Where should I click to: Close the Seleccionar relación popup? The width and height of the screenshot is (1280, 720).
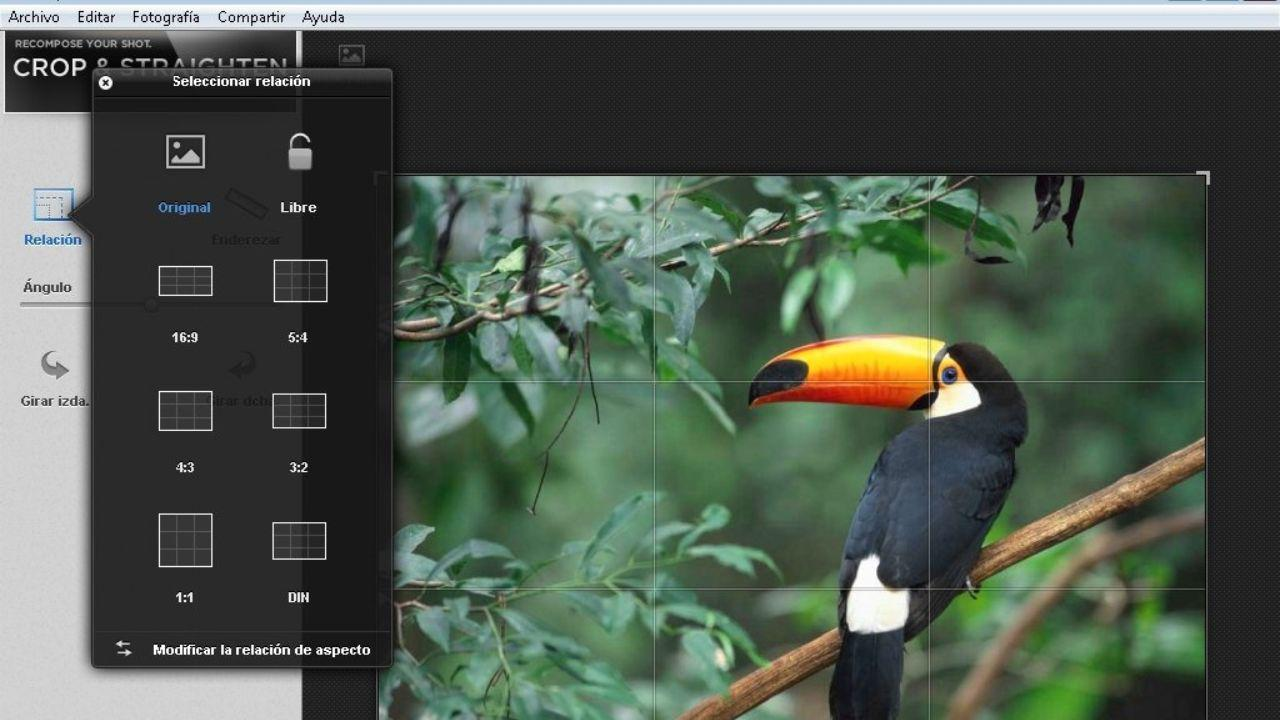(106, 83)
